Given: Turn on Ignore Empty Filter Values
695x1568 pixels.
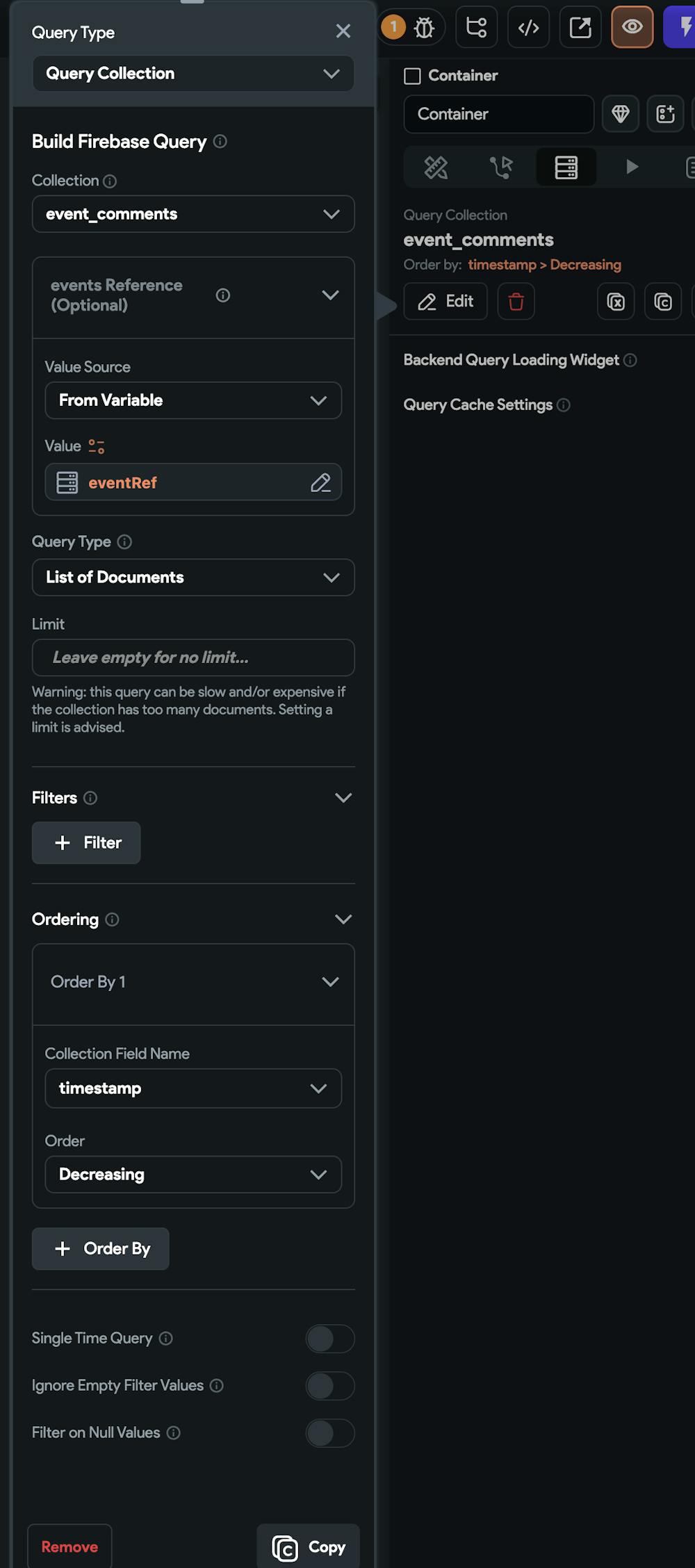Looking at the screenshot, I should [x=330, y=1386].
